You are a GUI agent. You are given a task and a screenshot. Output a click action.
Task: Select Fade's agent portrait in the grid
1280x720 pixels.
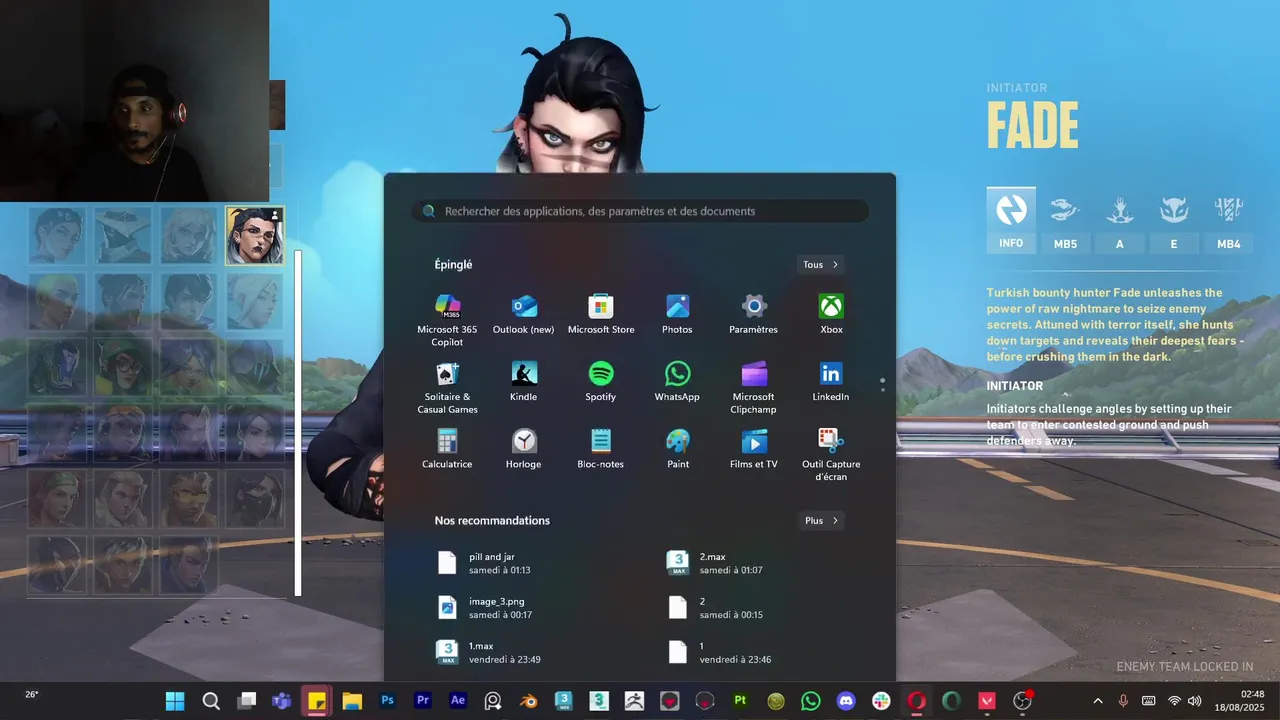click(255, 236)
